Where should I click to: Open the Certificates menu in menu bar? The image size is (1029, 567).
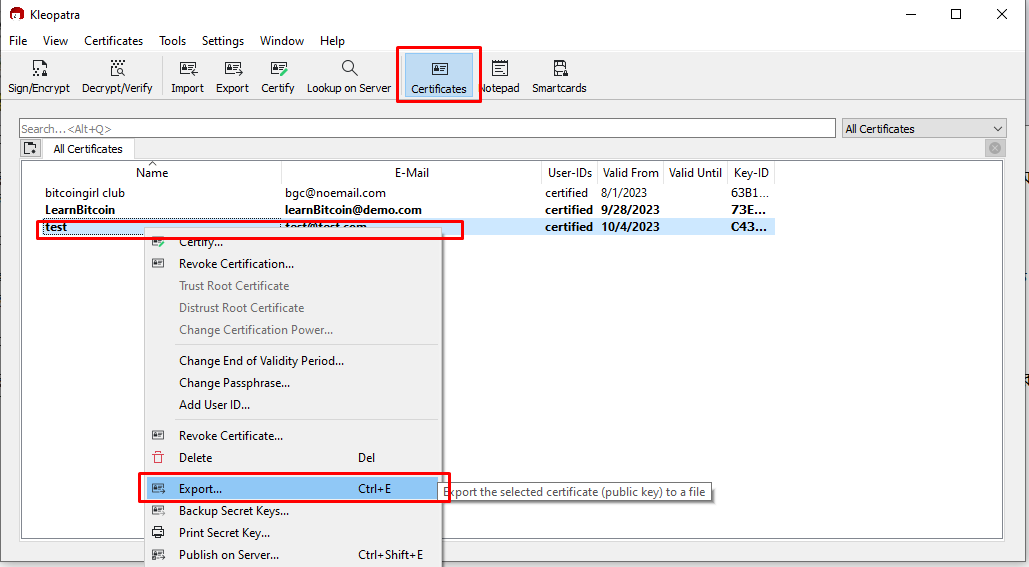(114, 41)
